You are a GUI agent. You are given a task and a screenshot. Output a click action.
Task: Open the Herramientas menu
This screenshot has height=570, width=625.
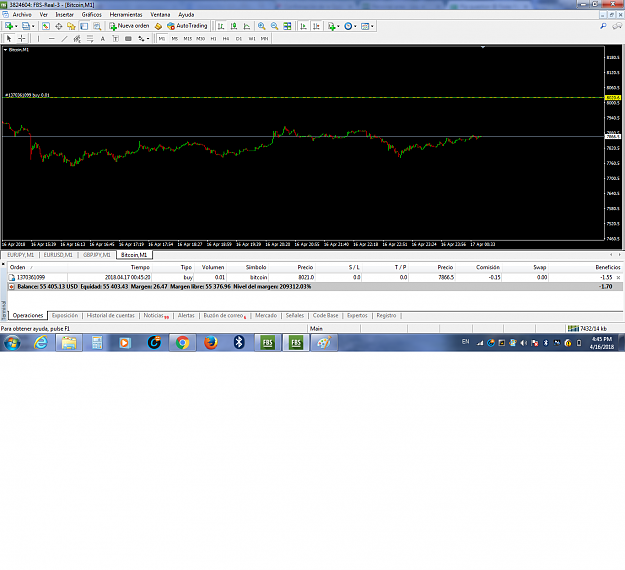(126, 15)
